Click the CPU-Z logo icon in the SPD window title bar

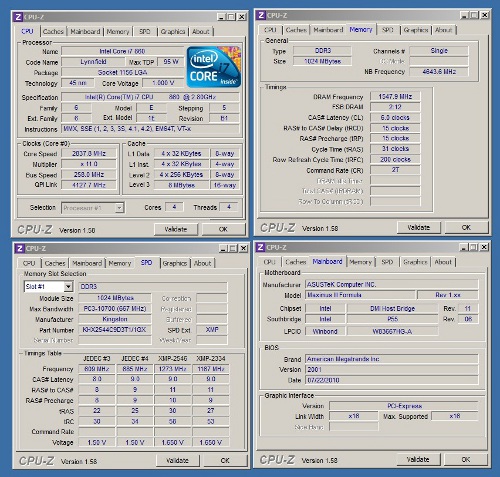(x=19, y=248)
